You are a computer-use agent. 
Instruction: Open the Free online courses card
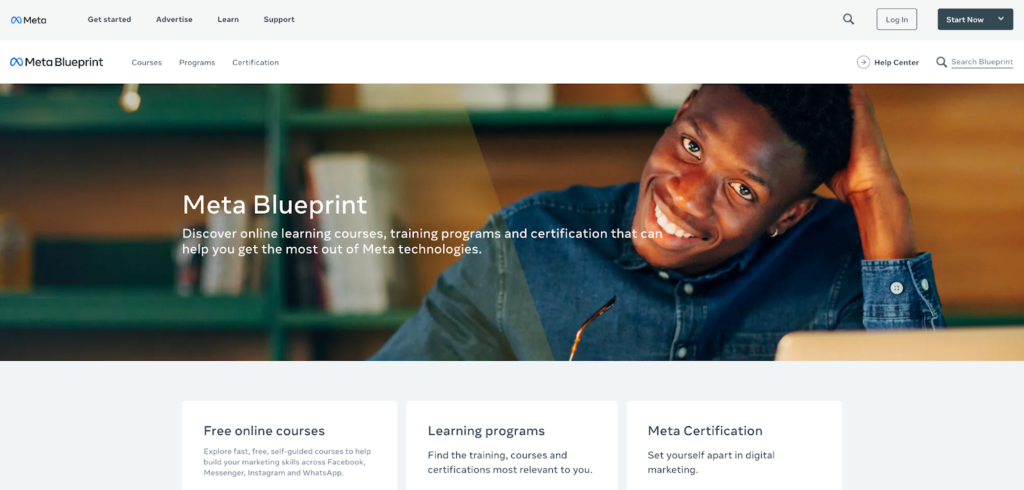click(289, 446)
